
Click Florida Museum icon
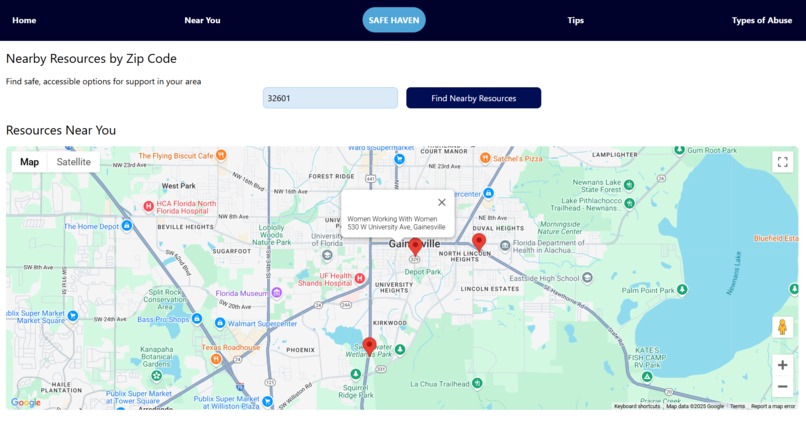click(x=277, y=293)
